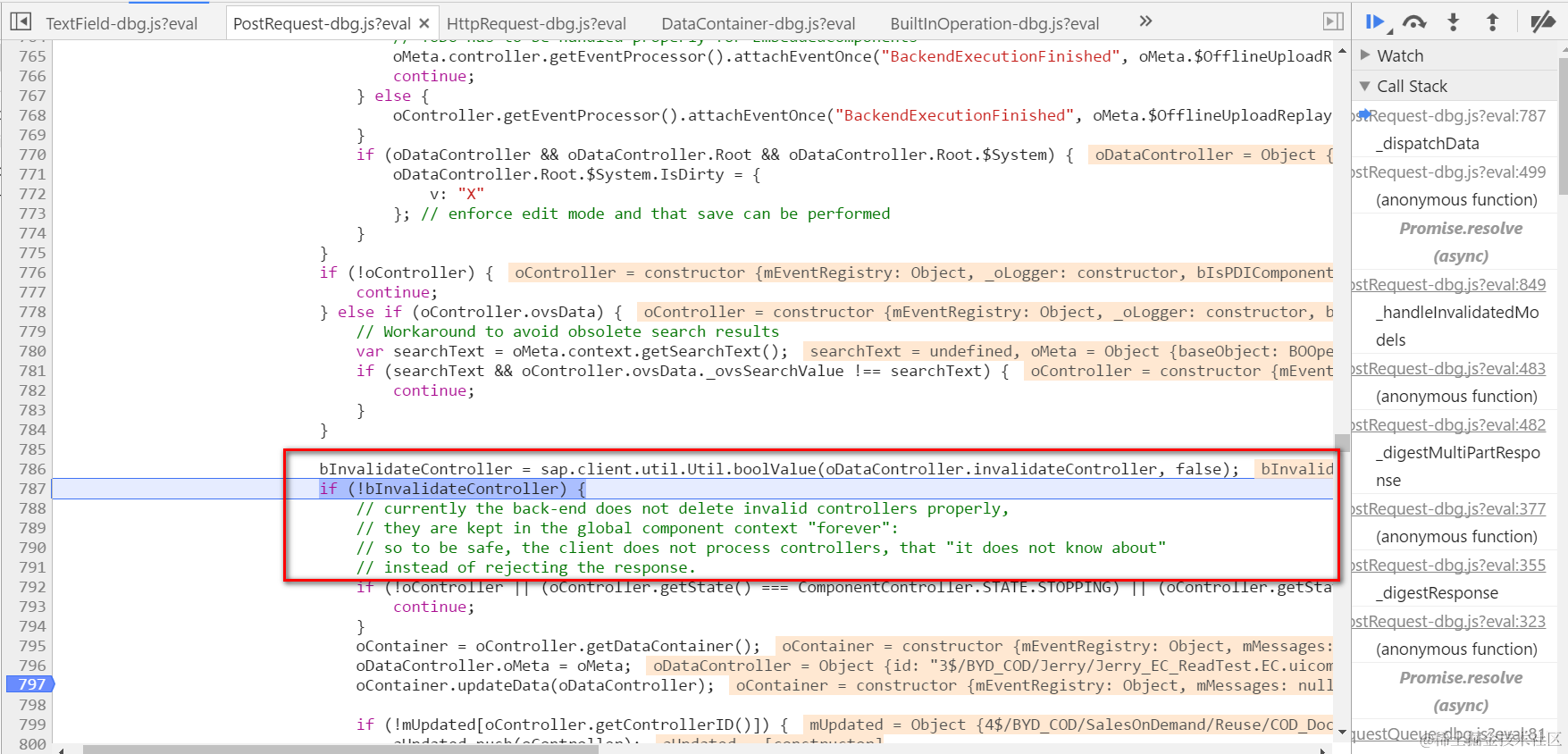
Task: Click 'oContainer = oController.getDataContainer();' line 795
Action: point(558,646)
